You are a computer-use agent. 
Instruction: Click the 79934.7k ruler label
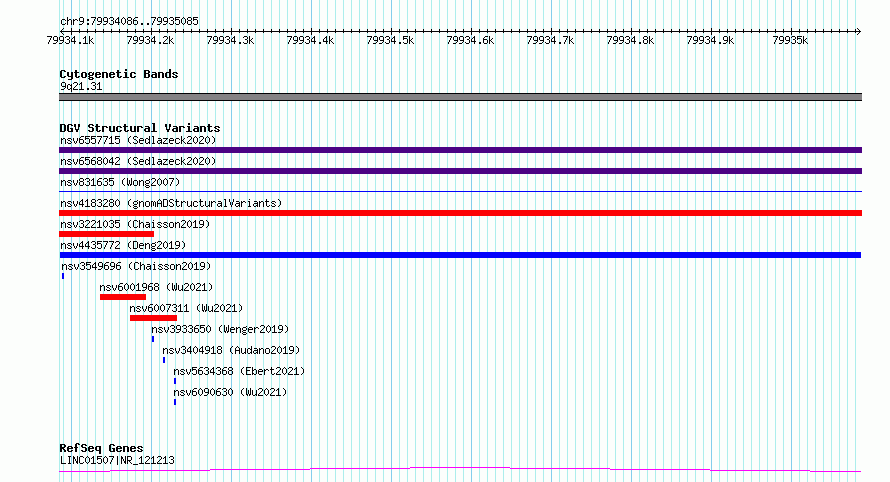pyautogui.click(x=551, y=41)
